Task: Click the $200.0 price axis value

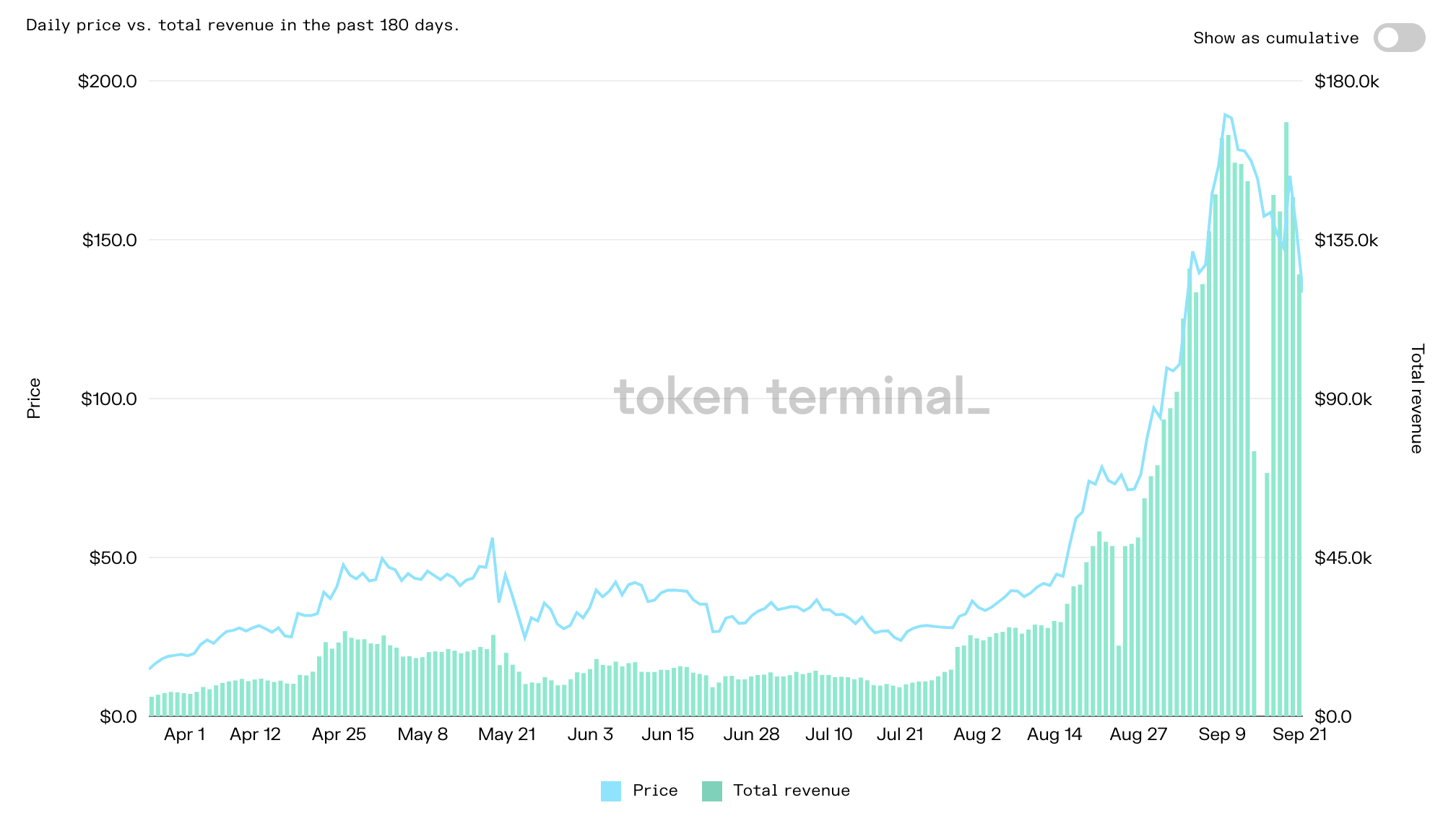Action: point(108,81)
